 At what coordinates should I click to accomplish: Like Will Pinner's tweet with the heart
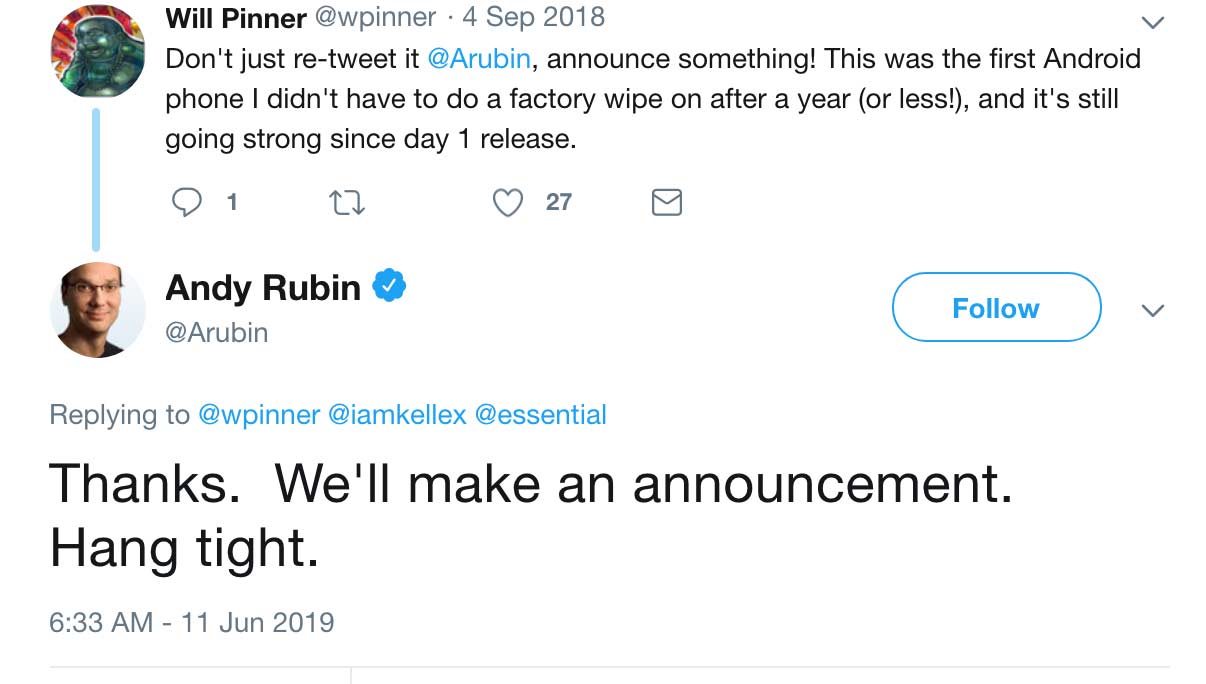click(508, 203)
